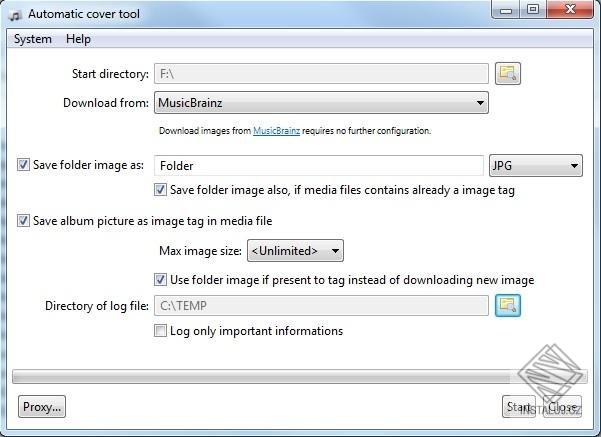Toggle save folder image if image tag exists

(160, 190)
